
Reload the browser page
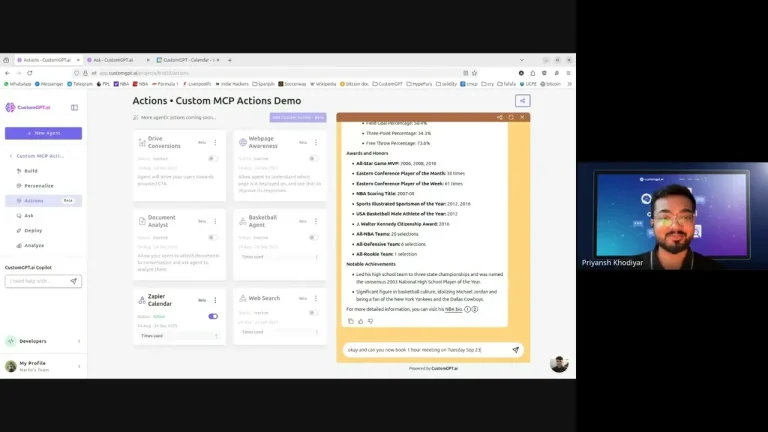click(x=30, y=73)
